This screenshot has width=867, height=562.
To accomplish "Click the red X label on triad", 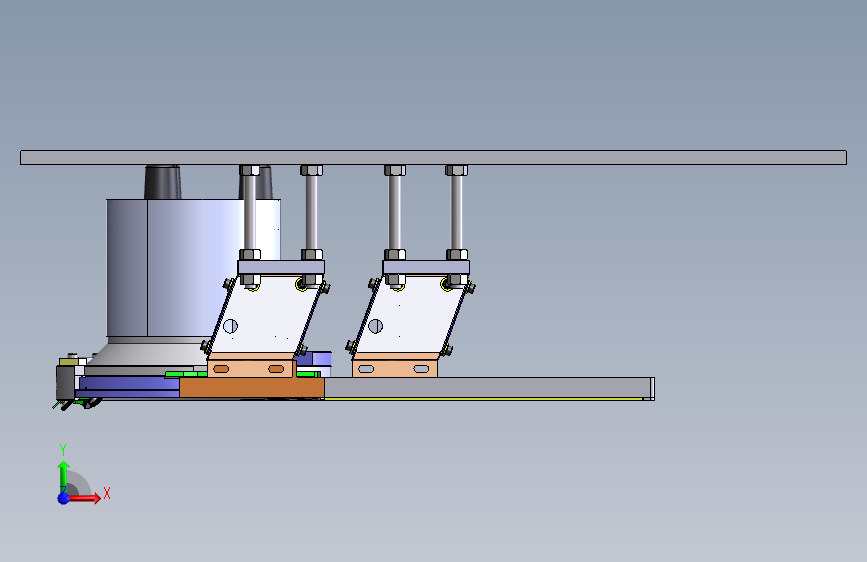I will coord(107,493).
